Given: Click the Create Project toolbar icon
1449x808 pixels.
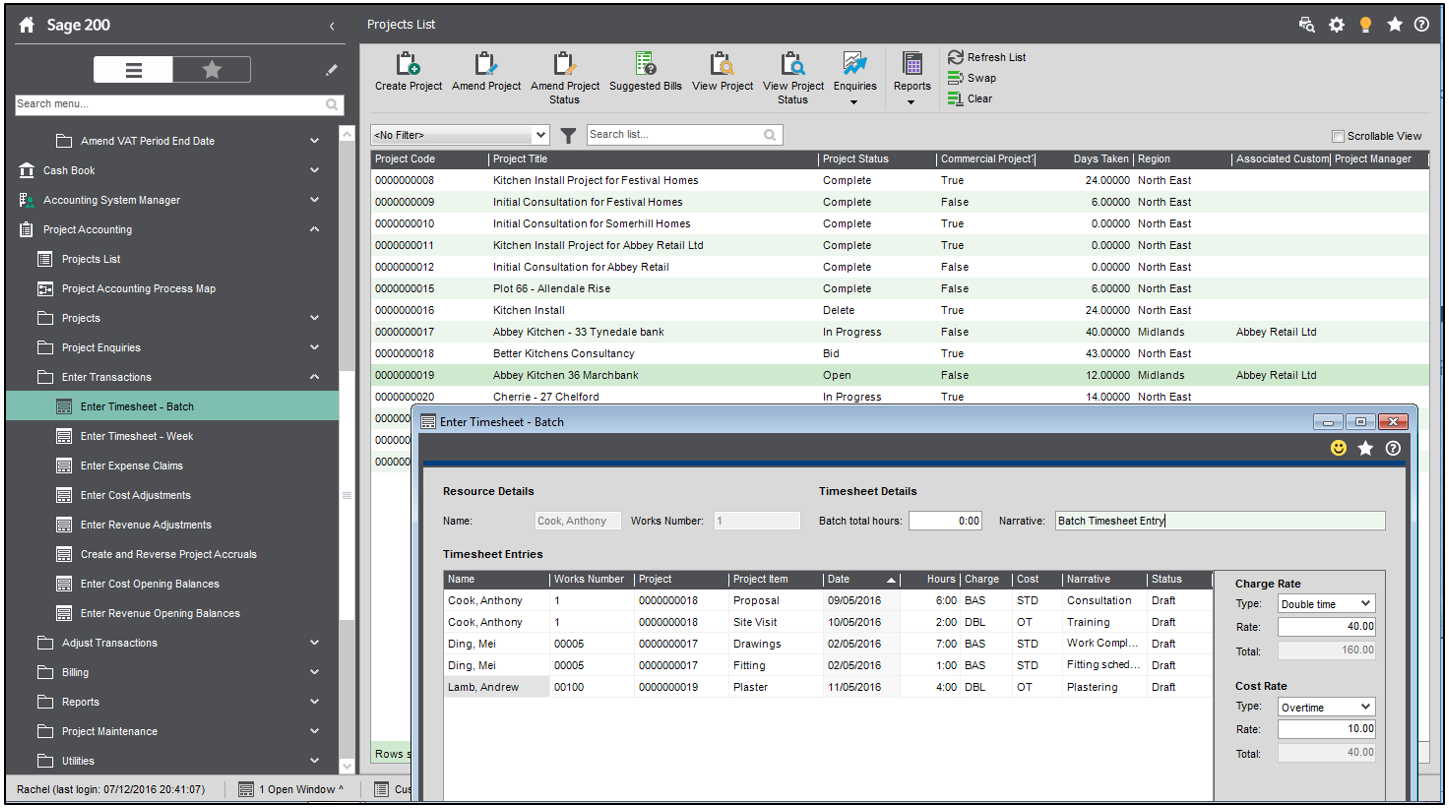Looking at the screenshot, I should click(x=408, y=71).
